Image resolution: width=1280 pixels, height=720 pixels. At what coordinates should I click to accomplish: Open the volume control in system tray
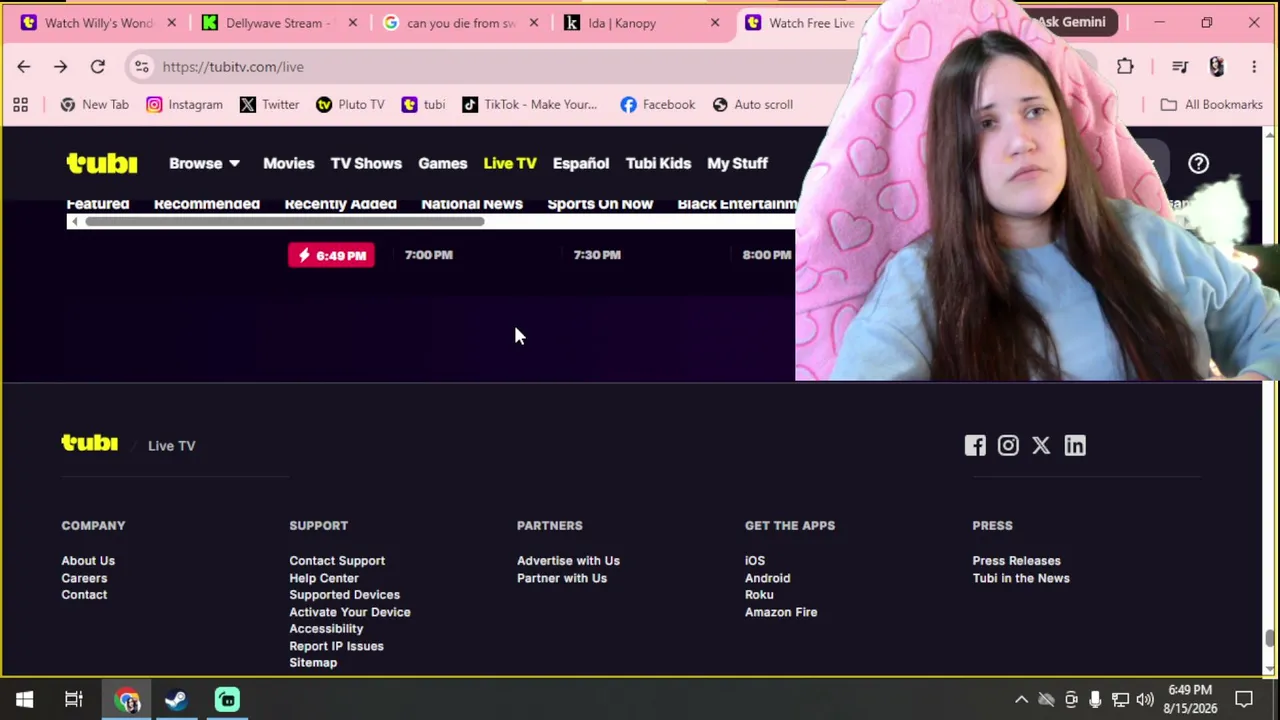[x=1145, y=700]
